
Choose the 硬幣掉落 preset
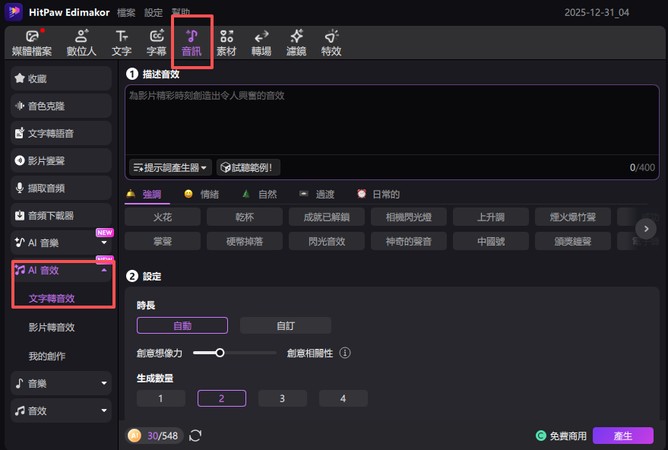pyautogui.click(x=245, y=241)
